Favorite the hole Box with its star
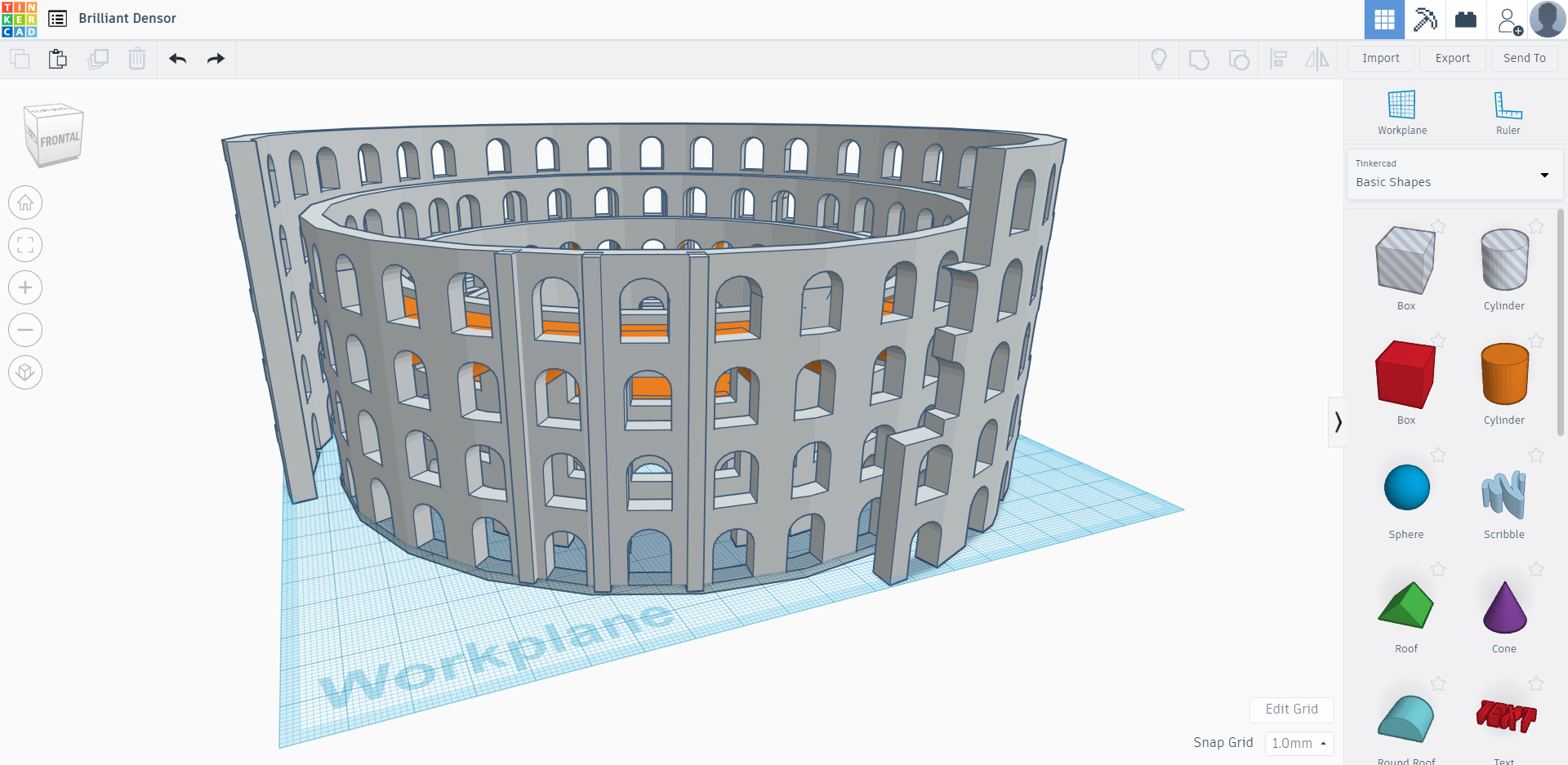Image resolution: width=1568 pixels, height=765 pixels. (1438, 226)
